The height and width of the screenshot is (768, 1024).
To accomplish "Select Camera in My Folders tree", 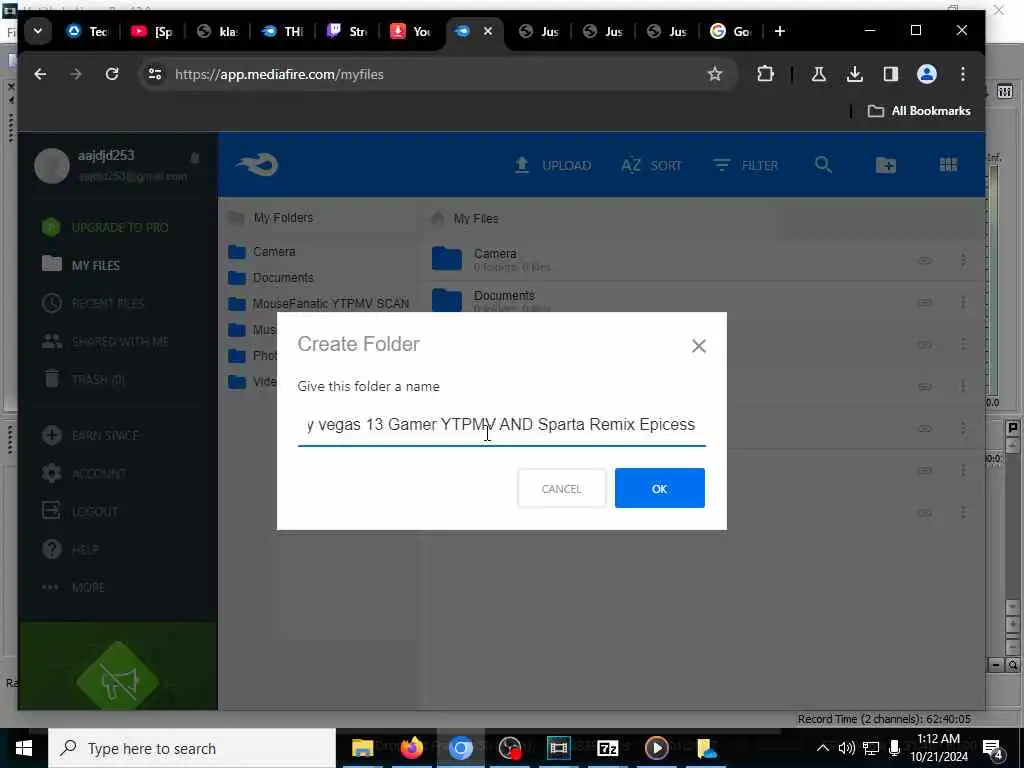I will [263, 251].
